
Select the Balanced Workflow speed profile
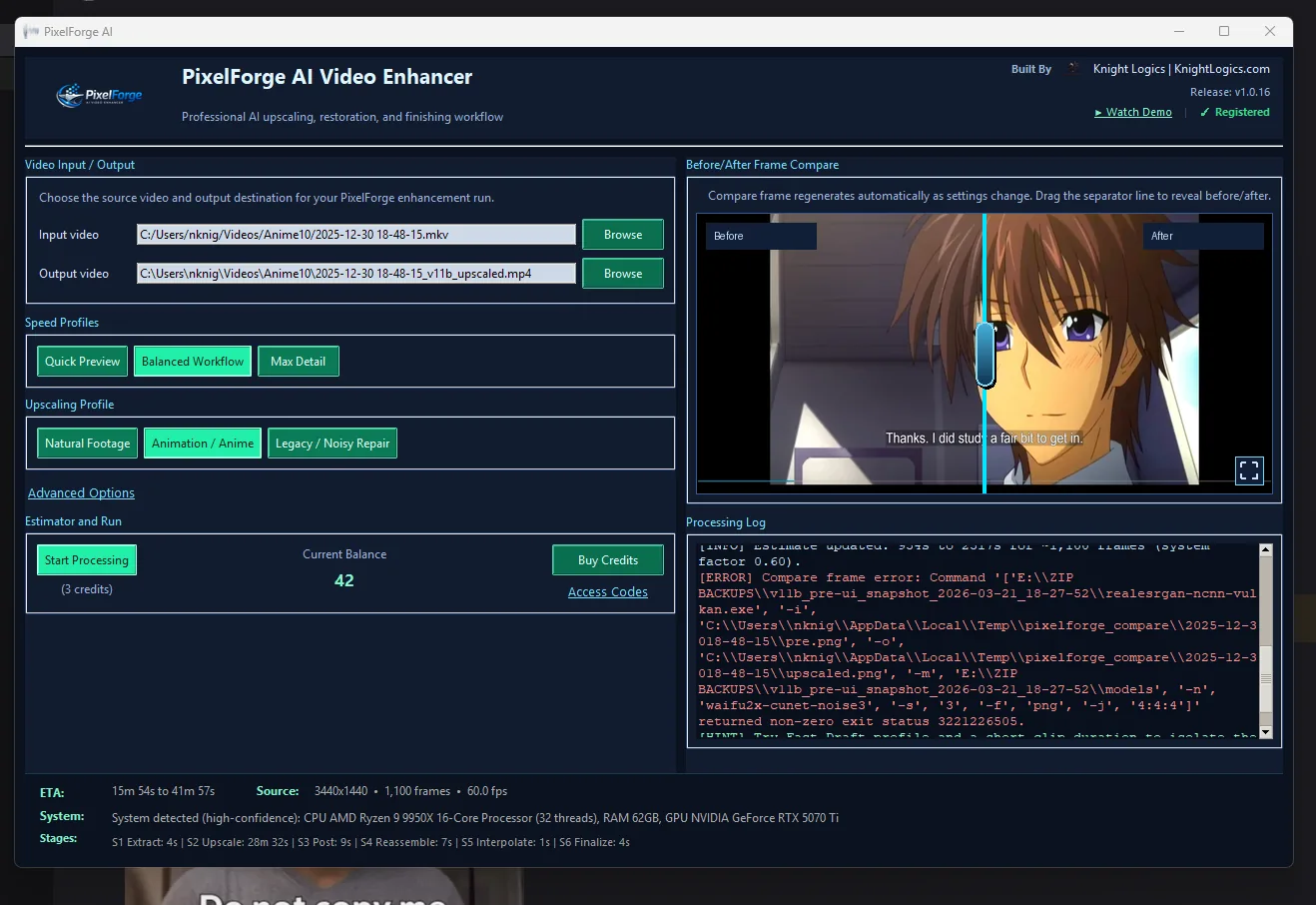193,362
